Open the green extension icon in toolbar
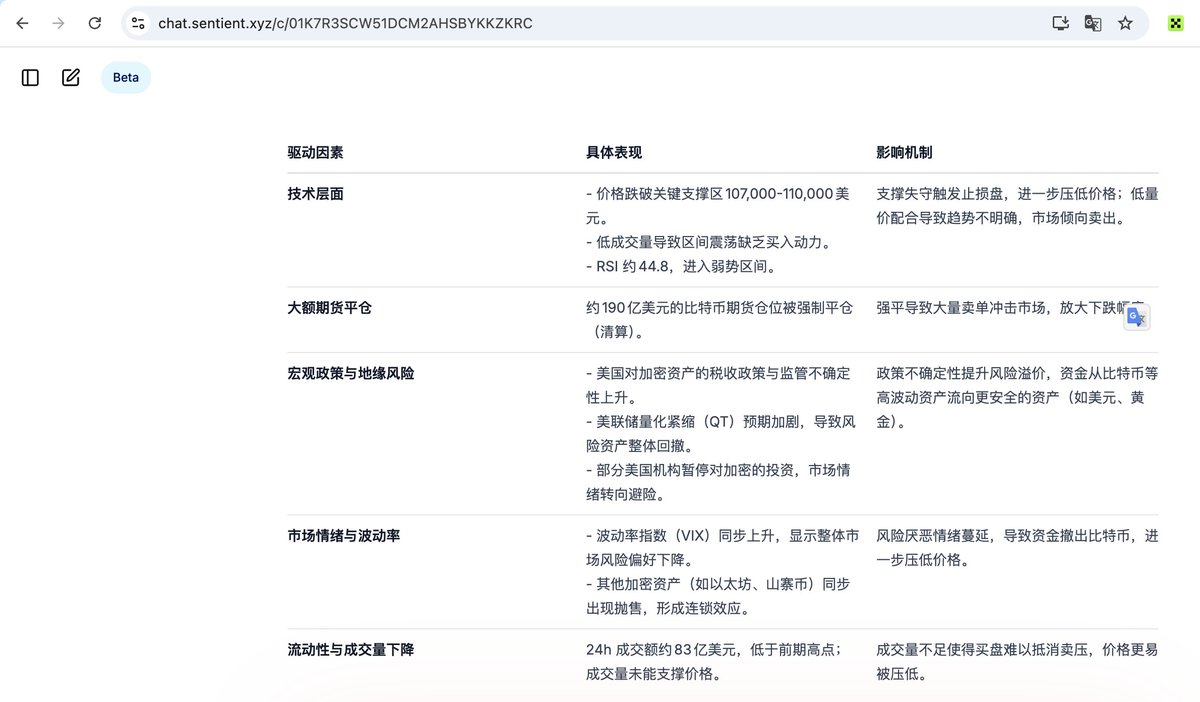 tap(1176, 23)
